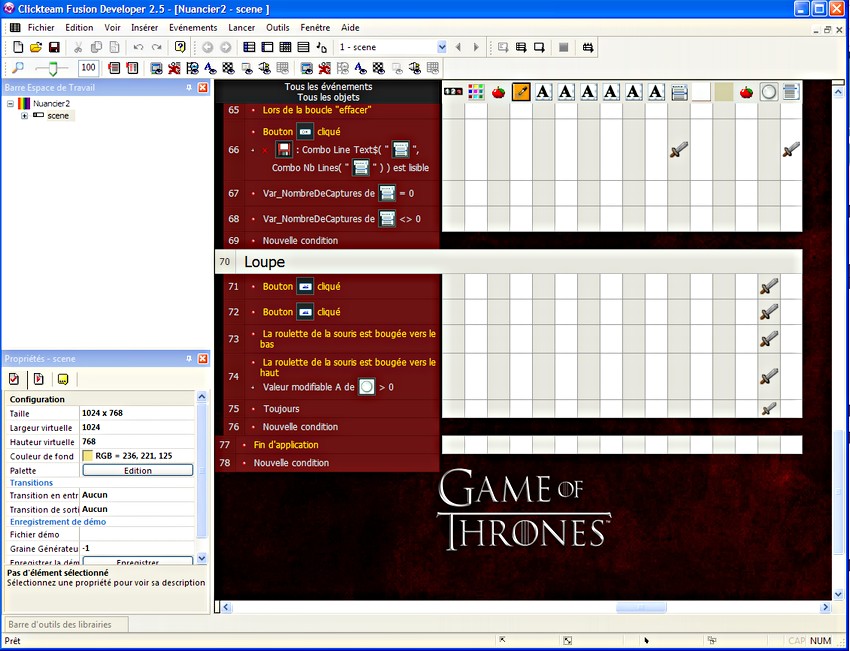Image resolution: width=850 pixels, height=651 pixels.
Task: Click the Open folder toolbar icon
Action: (36, 47)
